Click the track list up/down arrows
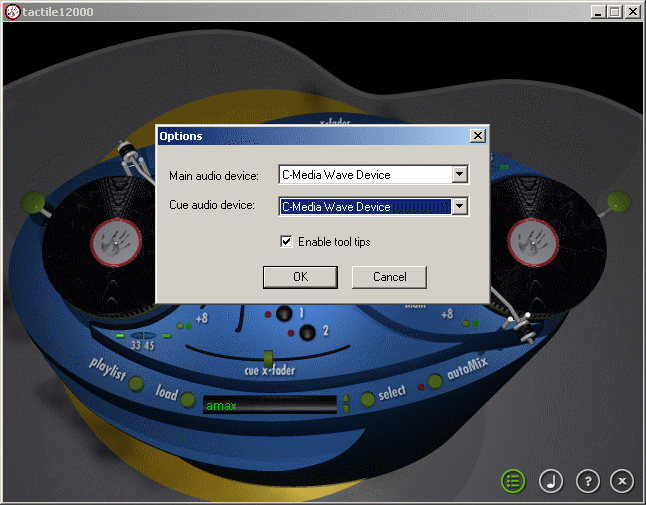 (346, 403)
